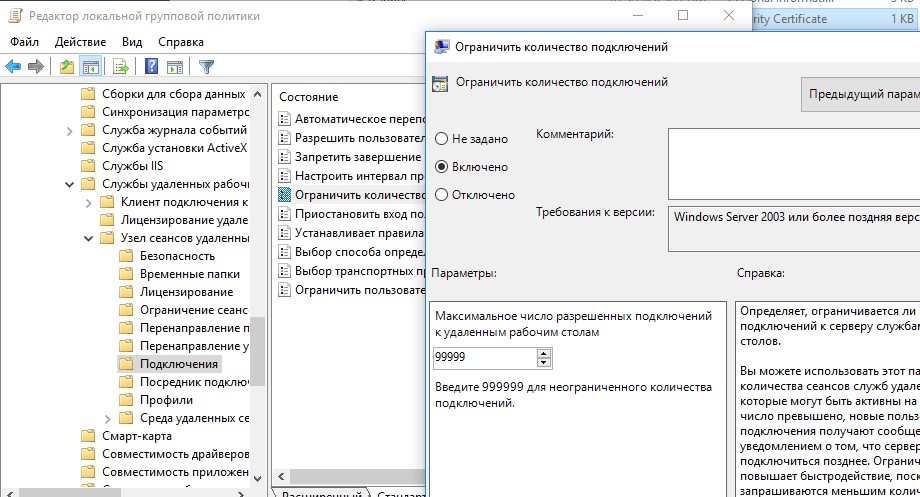This screenshot has width=920, height=497.
Task: Click the 'Предыдущий параметр' button
Action: coord(860,93)
